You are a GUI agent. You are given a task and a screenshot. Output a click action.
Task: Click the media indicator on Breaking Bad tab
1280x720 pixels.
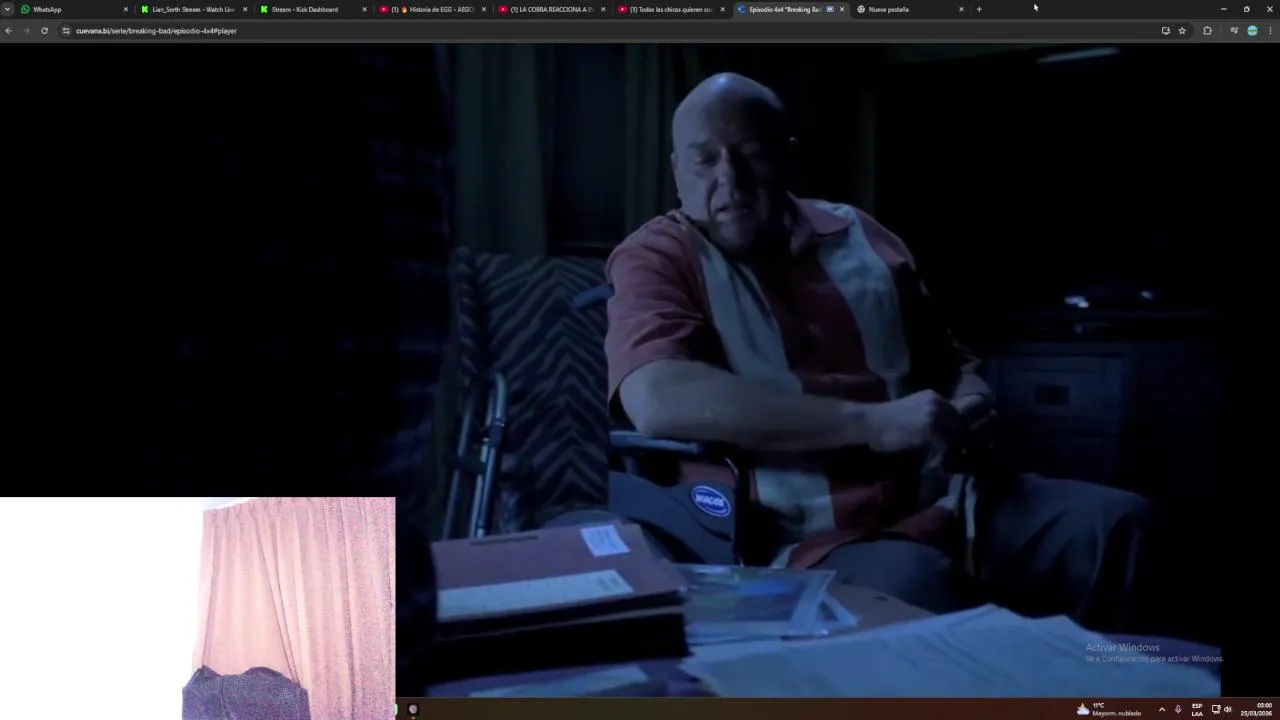pos(830,9)
